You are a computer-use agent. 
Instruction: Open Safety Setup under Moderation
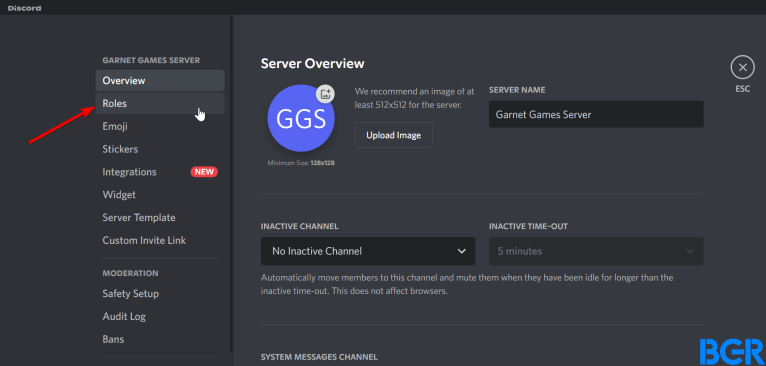[160, 294]
